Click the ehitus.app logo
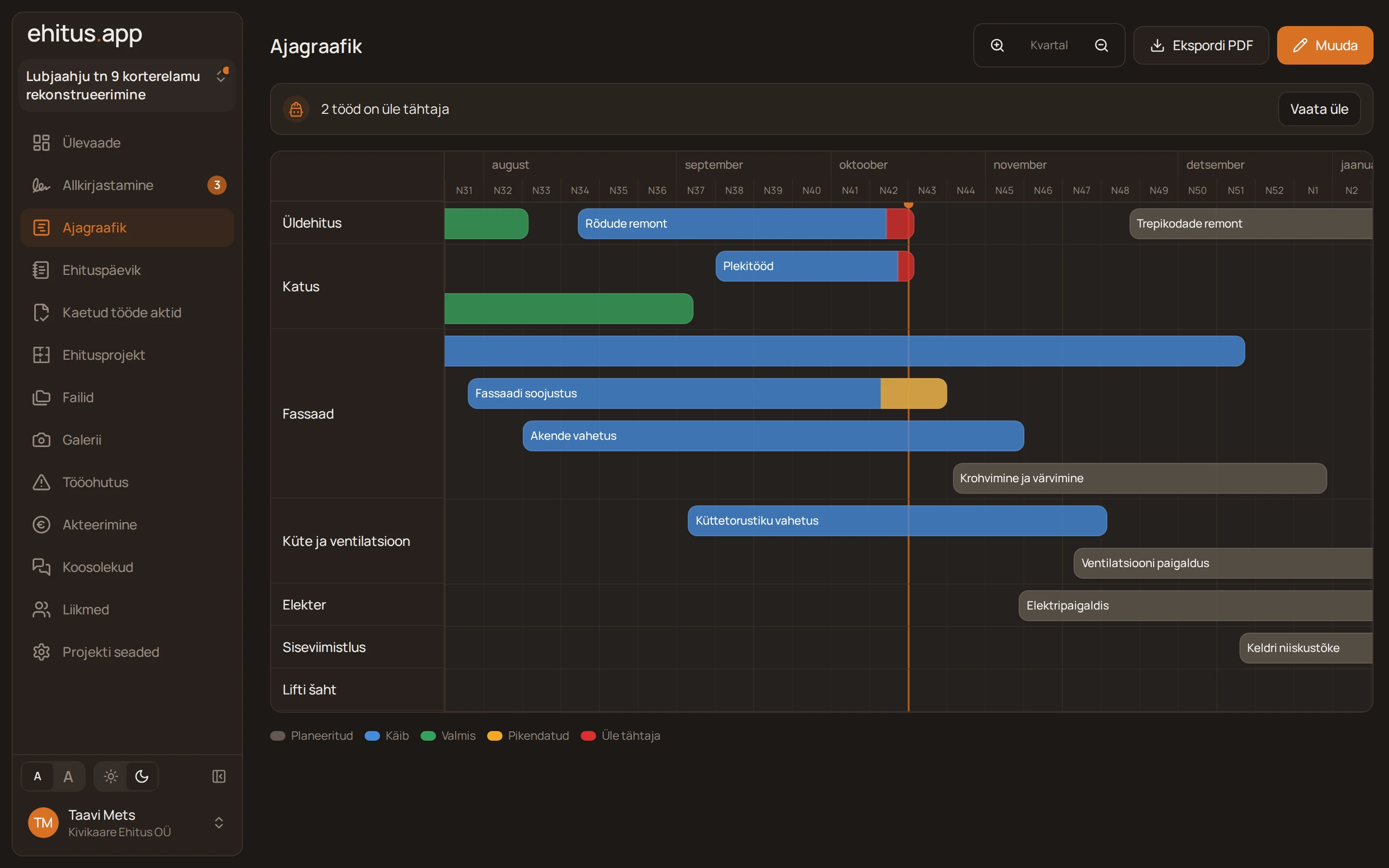The width and height of the screenshot is (1389, 868). point(84,34)
